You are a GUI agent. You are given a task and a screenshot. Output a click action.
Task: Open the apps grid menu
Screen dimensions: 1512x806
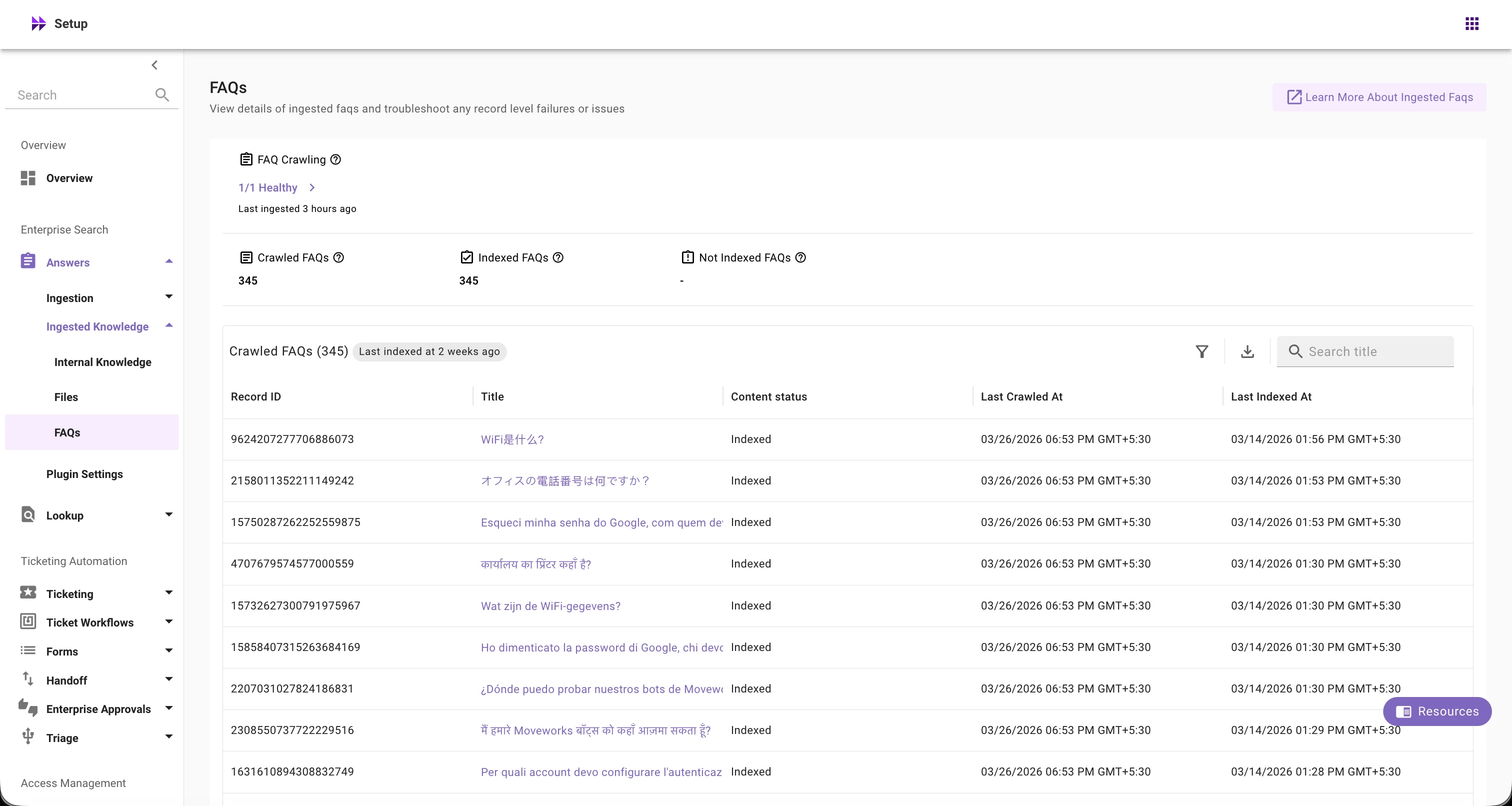[1471, 23]
